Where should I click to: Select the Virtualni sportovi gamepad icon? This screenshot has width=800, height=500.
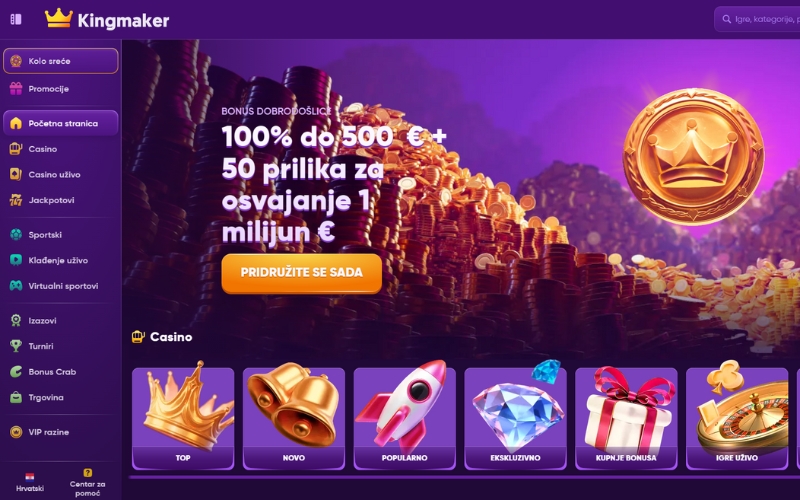pos(16,286)
